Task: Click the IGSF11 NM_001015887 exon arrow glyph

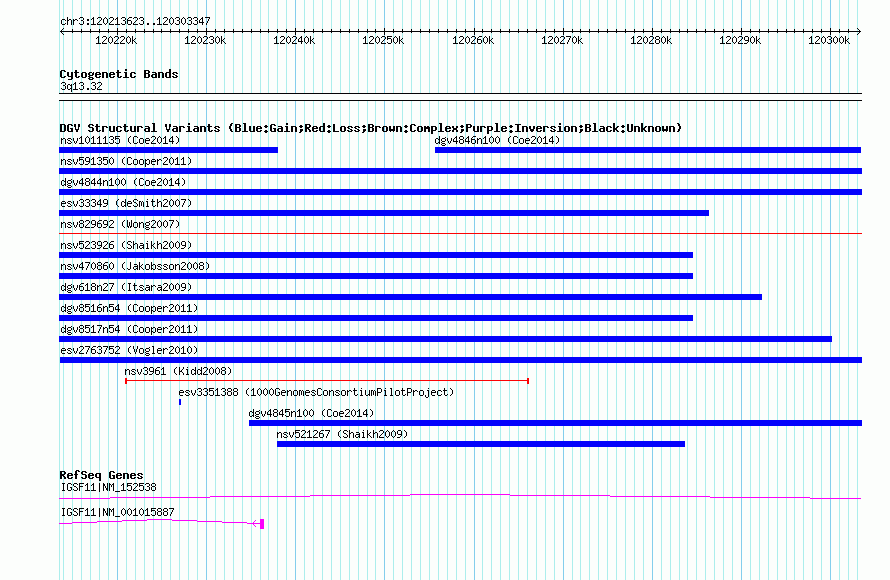Action: 258,523
